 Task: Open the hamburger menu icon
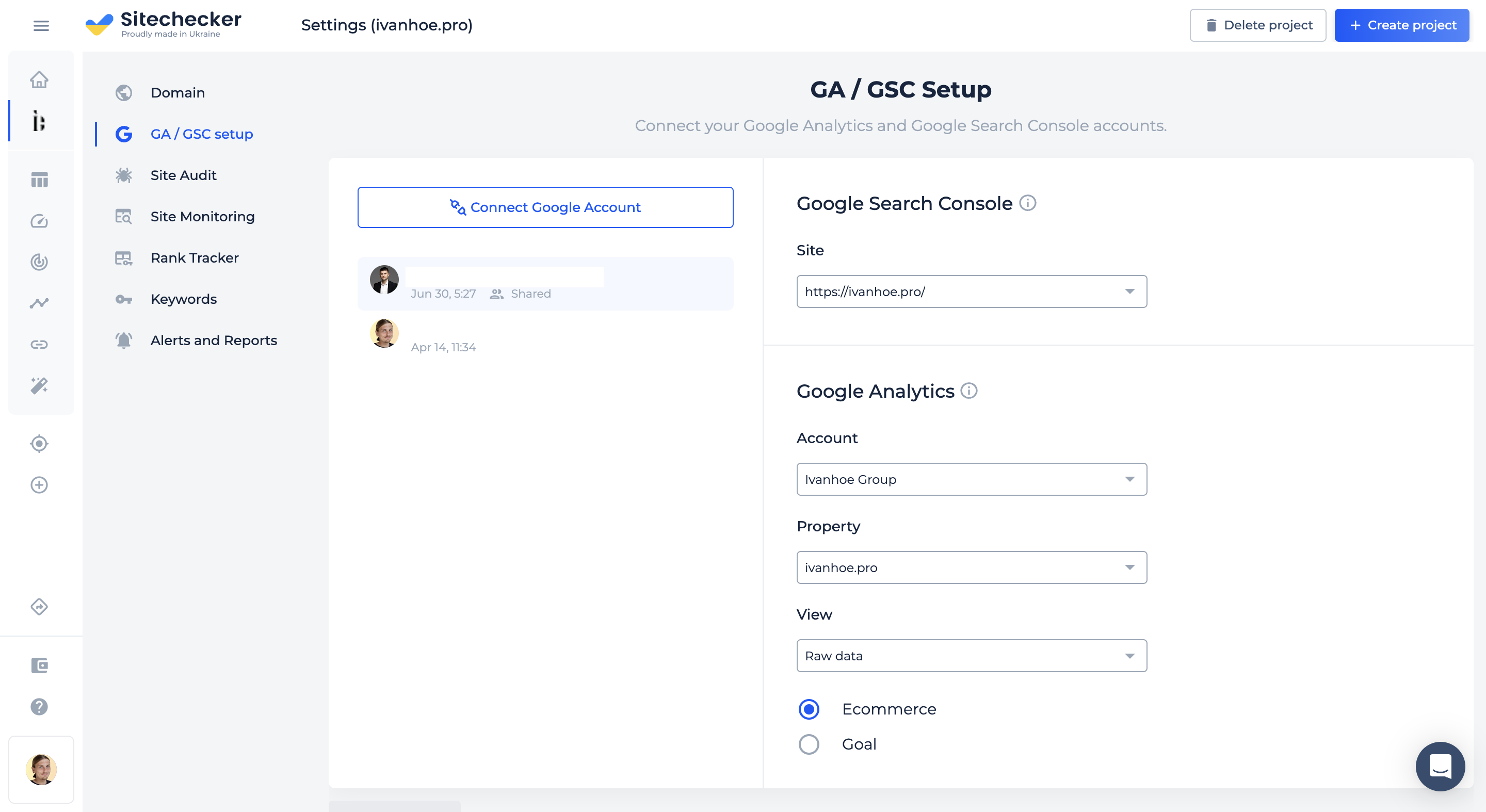click(x=41, y=25)
